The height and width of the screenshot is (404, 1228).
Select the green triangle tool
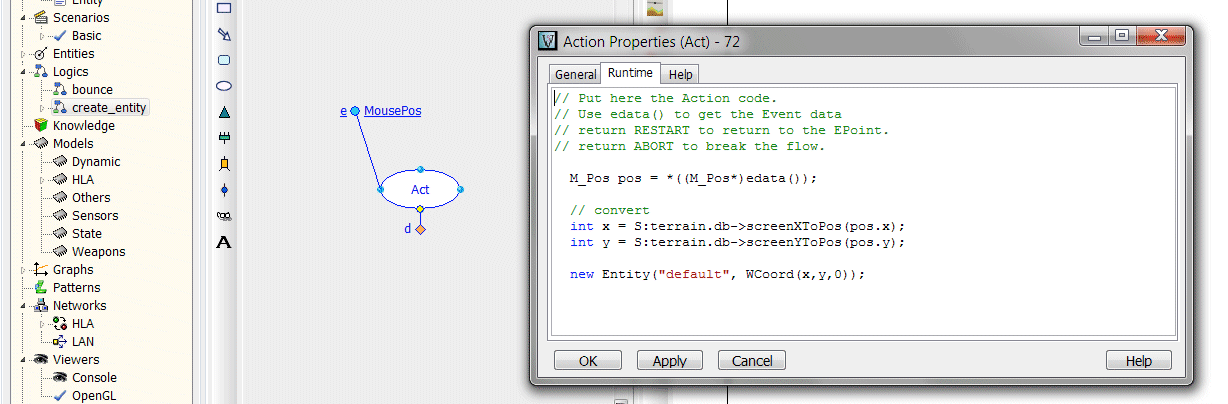click(224, 112)
